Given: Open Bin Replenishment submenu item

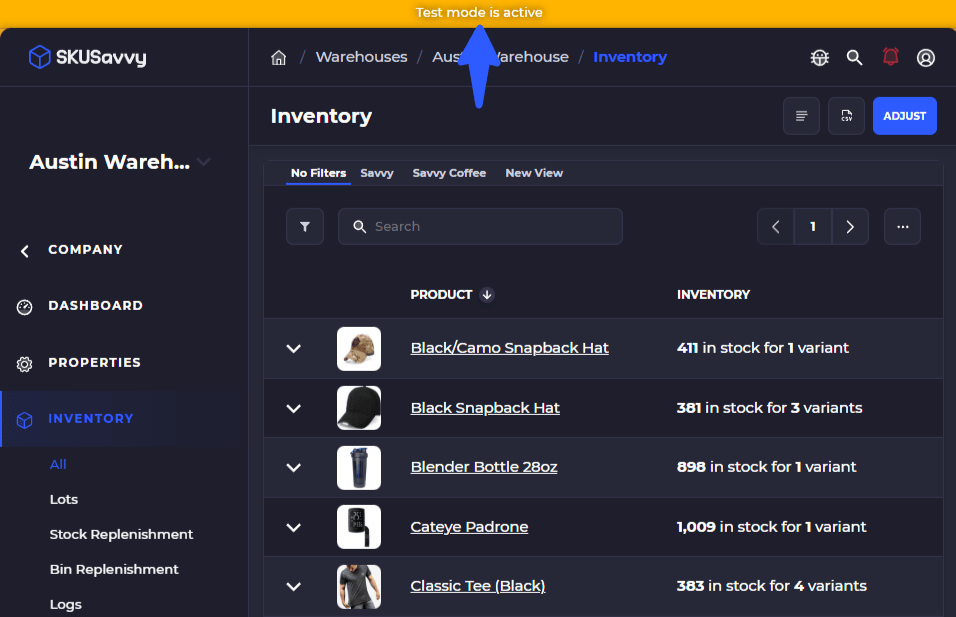Looking at the screenshot, I should [x=114, y=569].
